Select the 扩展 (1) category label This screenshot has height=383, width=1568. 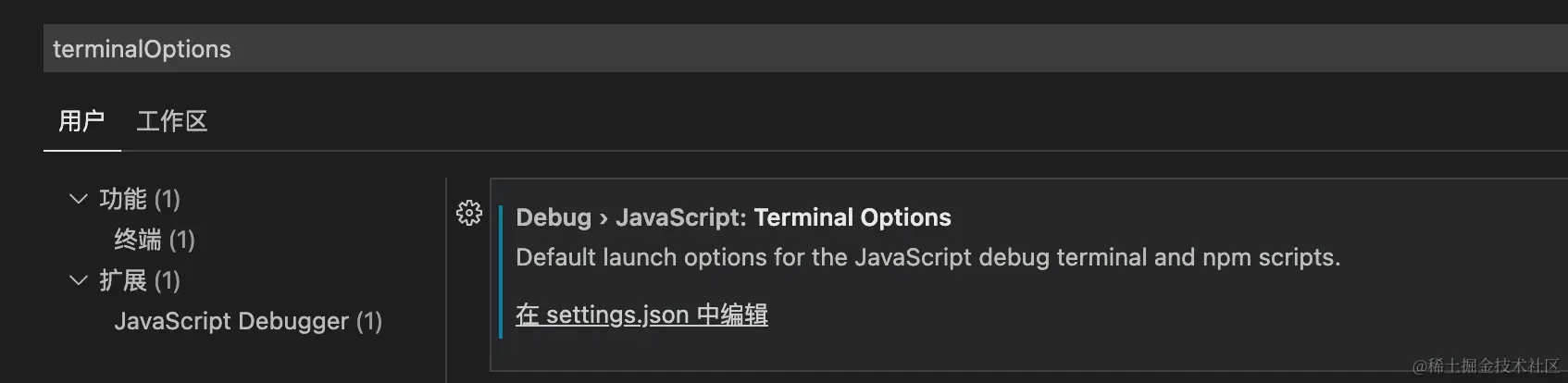click(140, 280)
